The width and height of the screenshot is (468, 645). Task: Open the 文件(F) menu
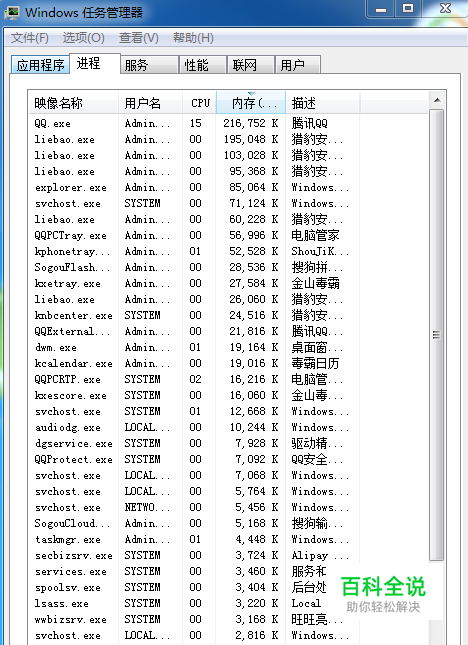click(x=30, y=38)
